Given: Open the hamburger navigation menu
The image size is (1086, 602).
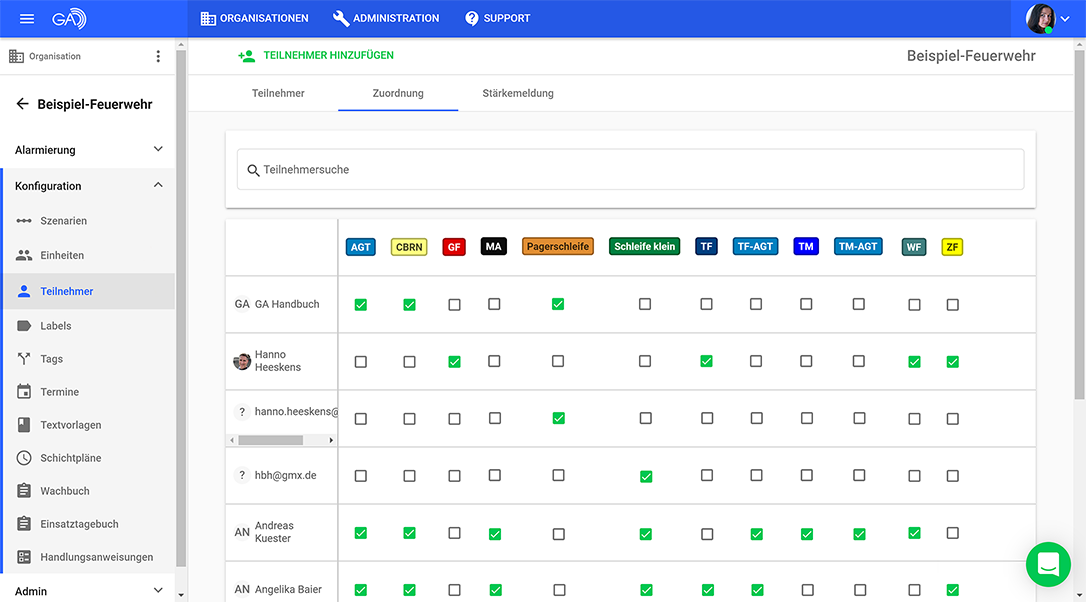Looking at the screenshot, I should tap(27, 19).
